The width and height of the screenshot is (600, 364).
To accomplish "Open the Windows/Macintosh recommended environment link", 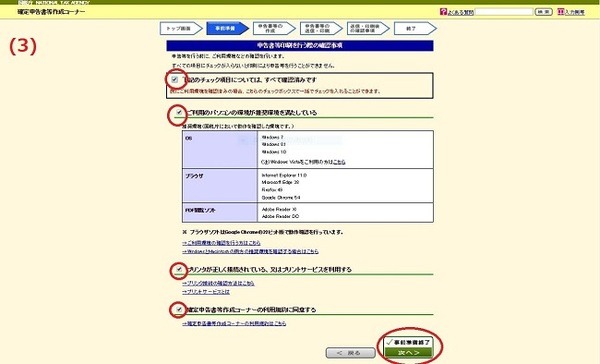I will [250, 251].
